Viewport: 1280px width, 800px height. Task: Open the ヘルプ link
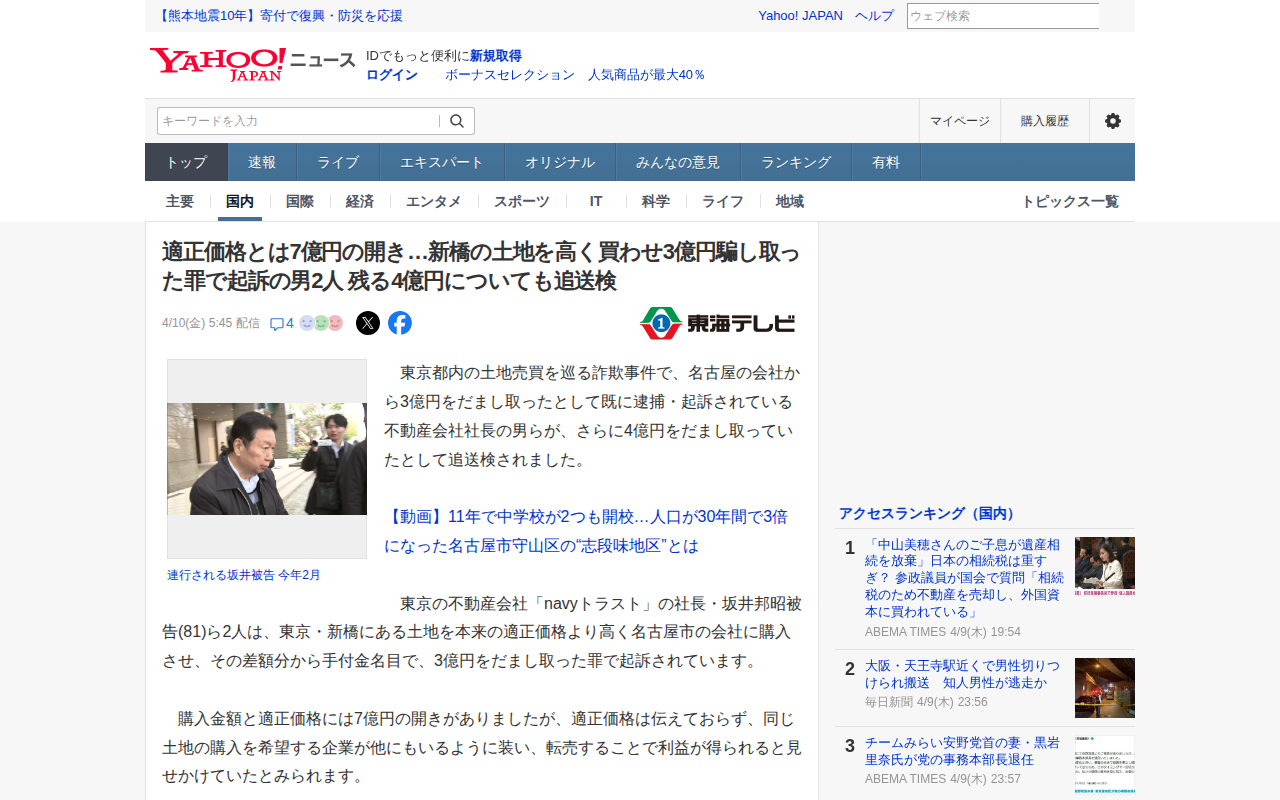875,16
